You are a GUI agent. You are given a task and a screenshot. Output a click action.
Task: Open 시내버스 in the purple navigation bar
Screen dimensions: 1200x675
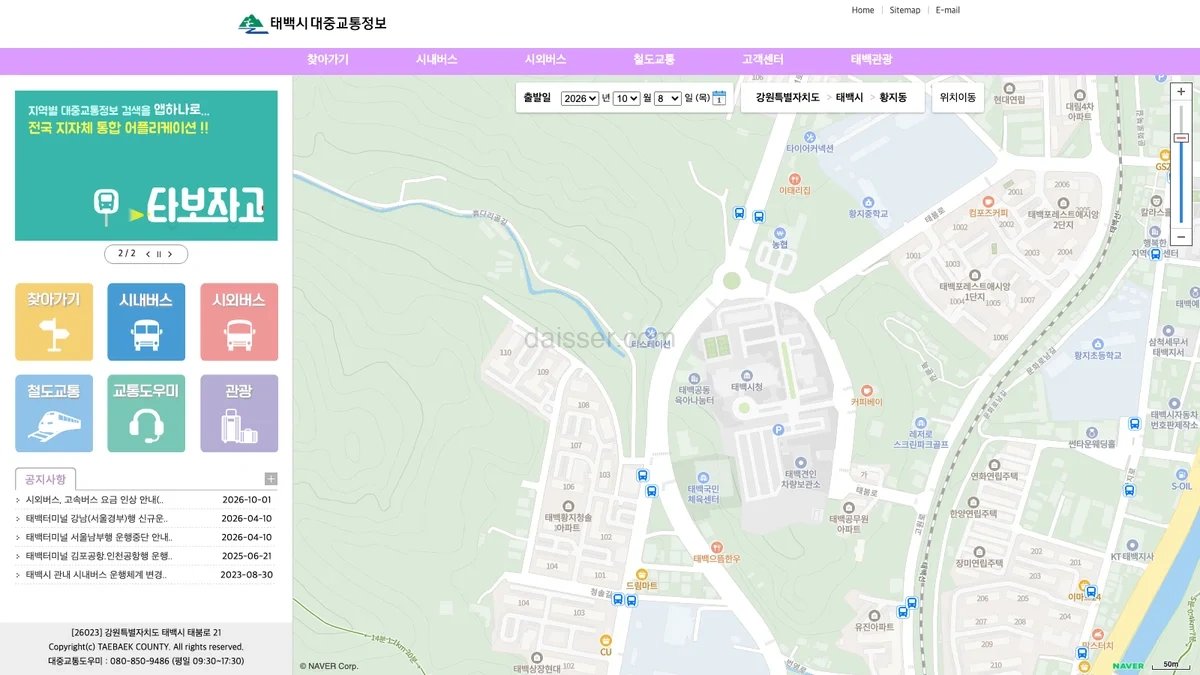coord(437,60)
